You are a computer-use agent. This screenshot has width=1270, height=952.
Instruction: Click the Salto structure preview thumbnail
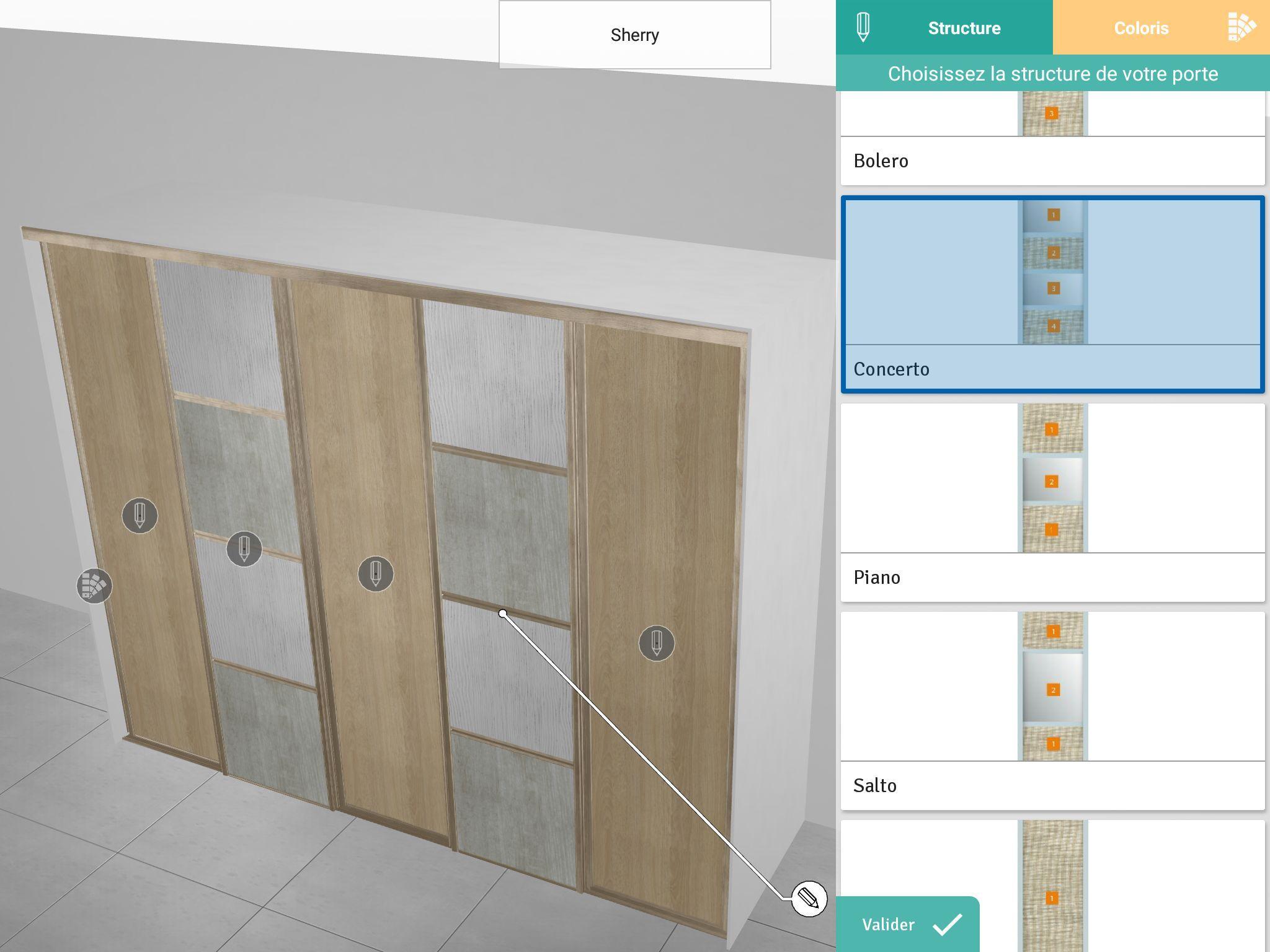(1052, 686)
